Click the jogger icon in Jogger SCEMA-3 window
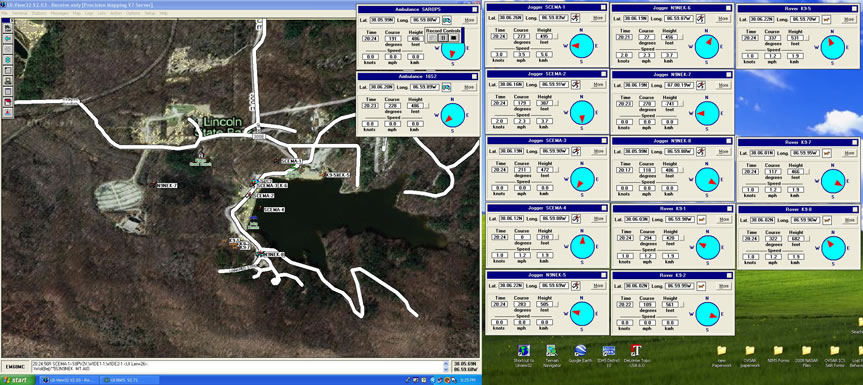Image resolution: width=863 pixels, height=385 pixels. tap(576, 151)
